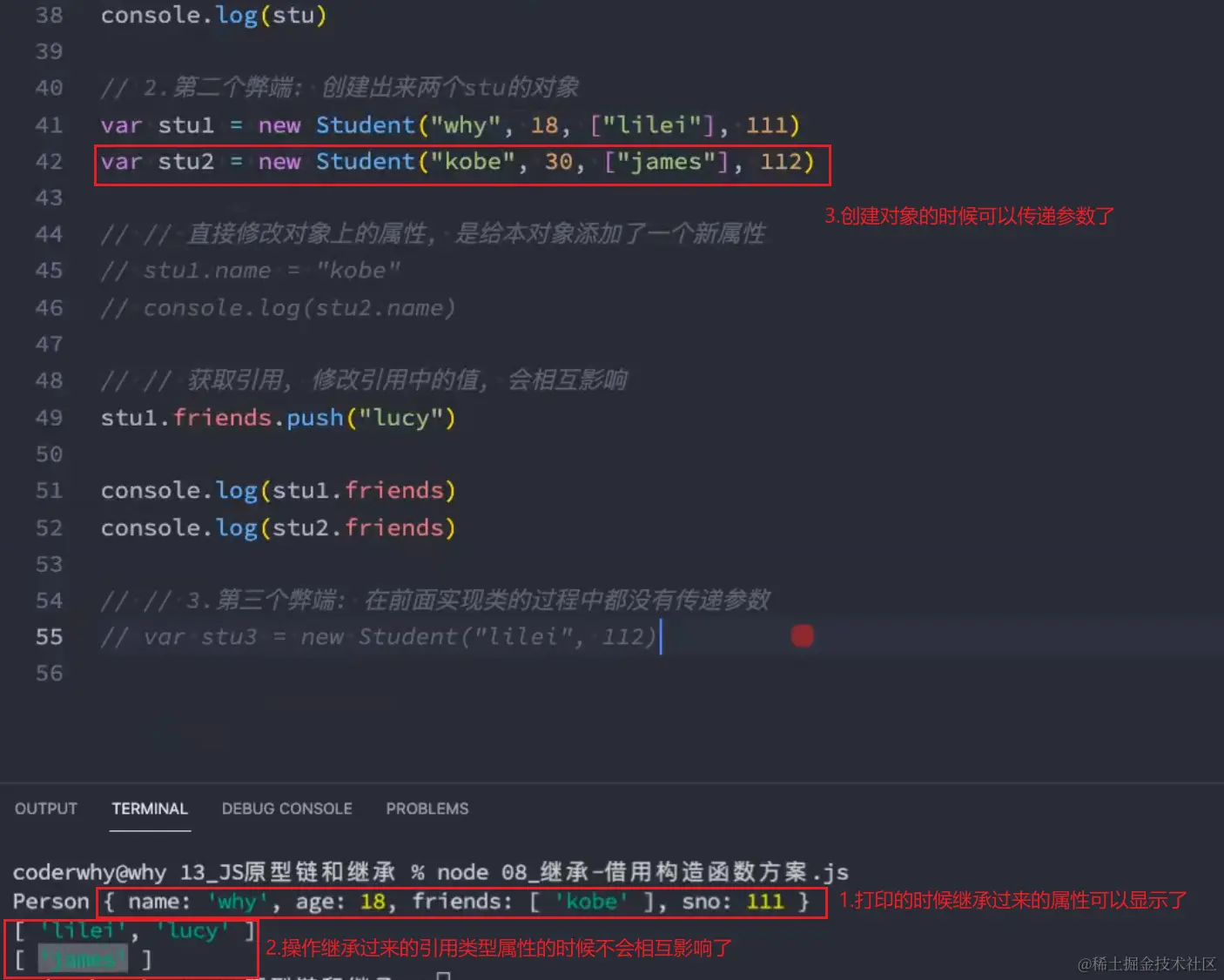Click the node command in terminal
This screenshot has height=980, width=1224.
(642, 872)
